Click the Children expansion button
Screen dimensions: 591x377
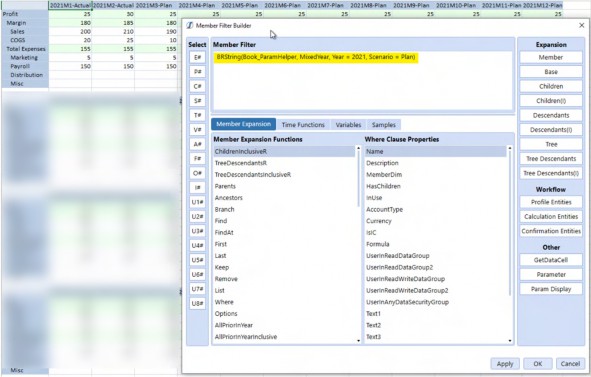click(x=551, y=86)
